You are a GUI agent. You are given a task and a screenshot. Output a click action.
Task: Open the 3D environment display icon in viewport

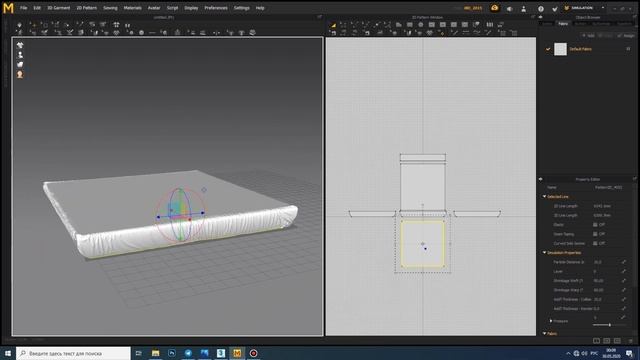click(20, 64)
